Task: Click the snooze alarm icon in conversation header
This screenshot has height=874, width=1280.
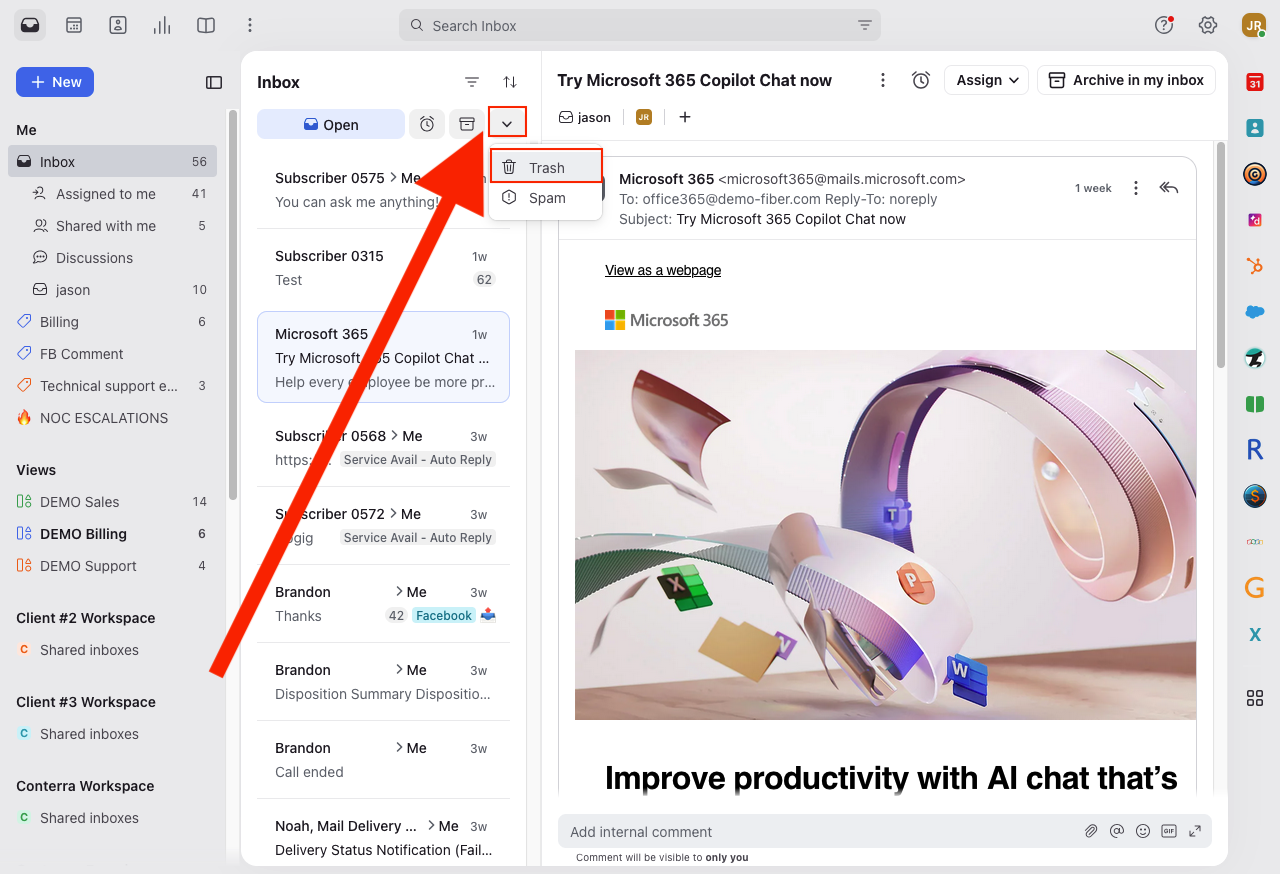Action: [921, 80]
